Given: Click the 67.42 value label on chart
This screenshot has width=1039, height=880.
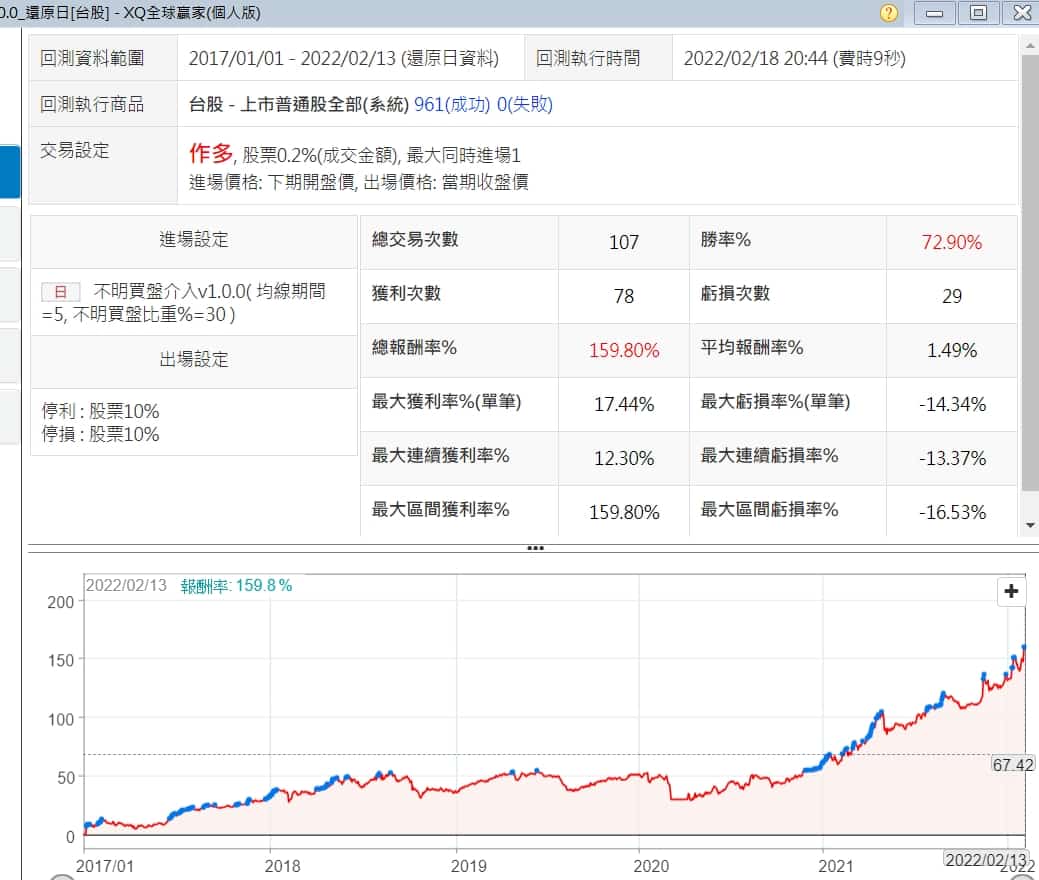Looking at the screenshot, I should (x=1012, y=765).
